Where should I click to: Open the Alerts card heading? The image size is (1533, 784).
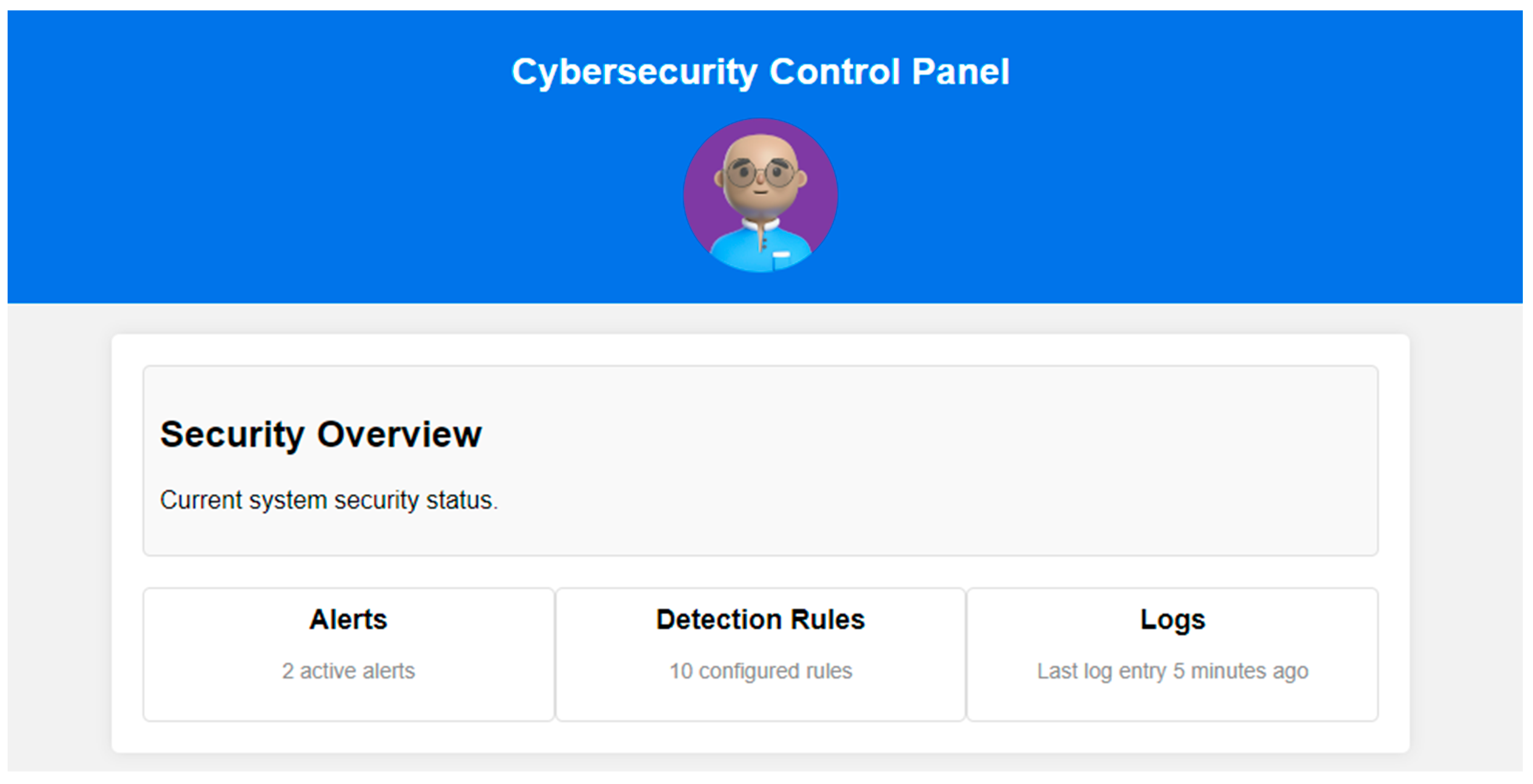click(348, 619)
